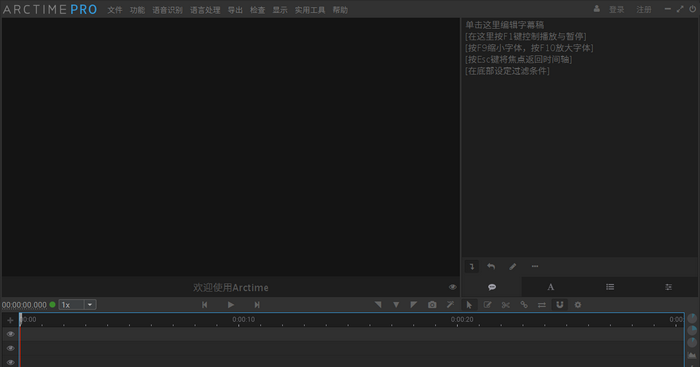The image size is (700, 381).
Task: Click the mark-out triangle icon
Action: (414, 305)
